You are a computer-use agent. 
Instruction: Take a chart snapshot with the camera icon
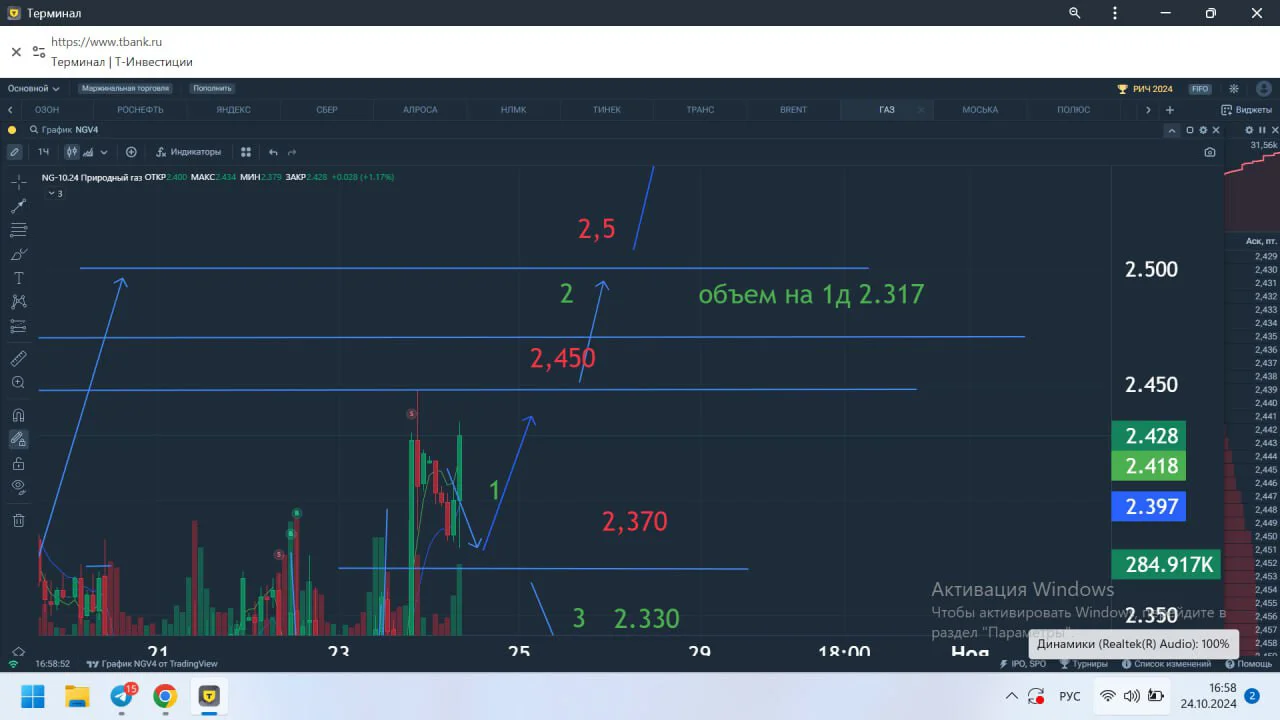coord(1210,152)
